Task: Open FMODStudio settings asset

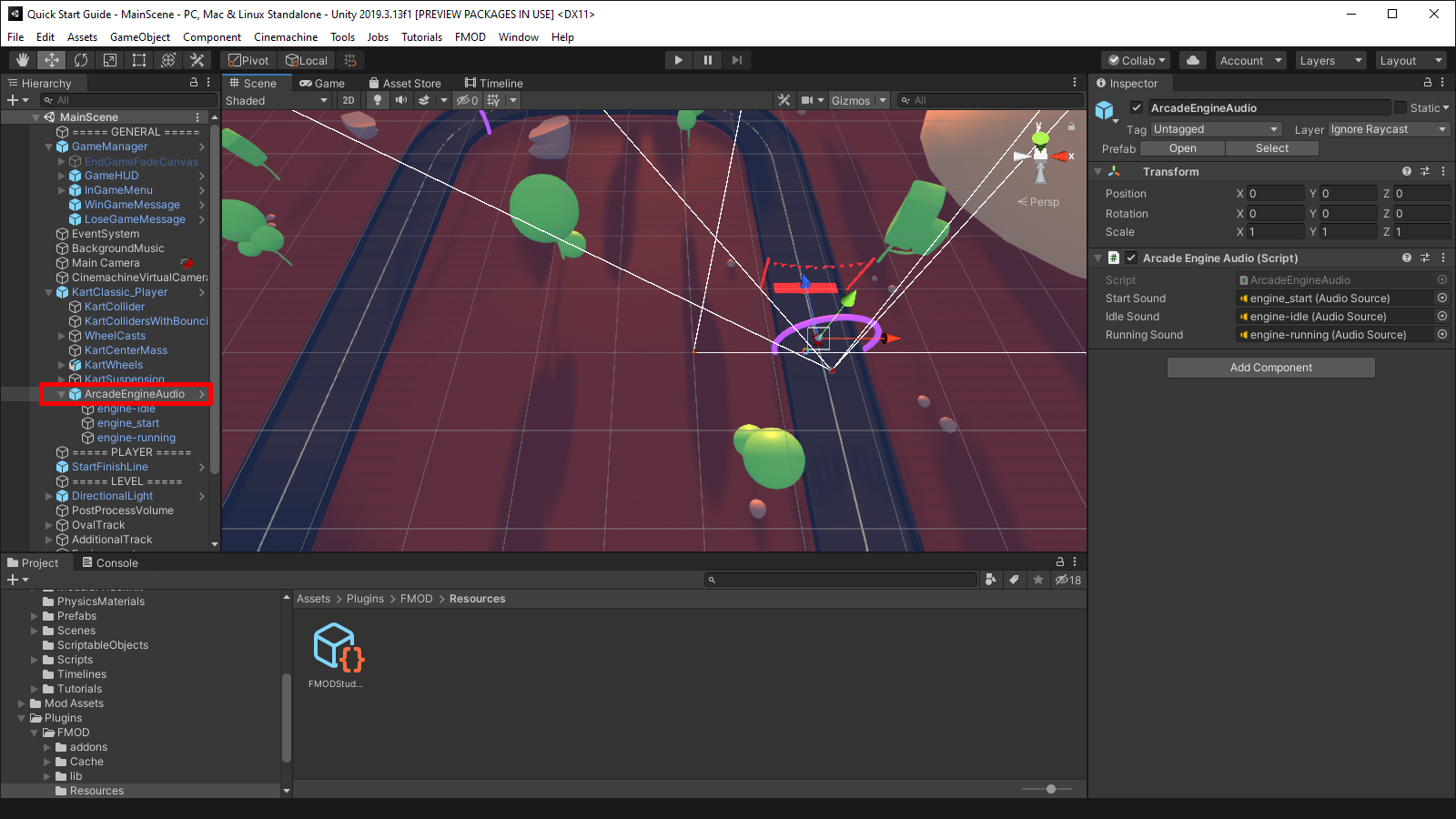Action: (337, 655)
